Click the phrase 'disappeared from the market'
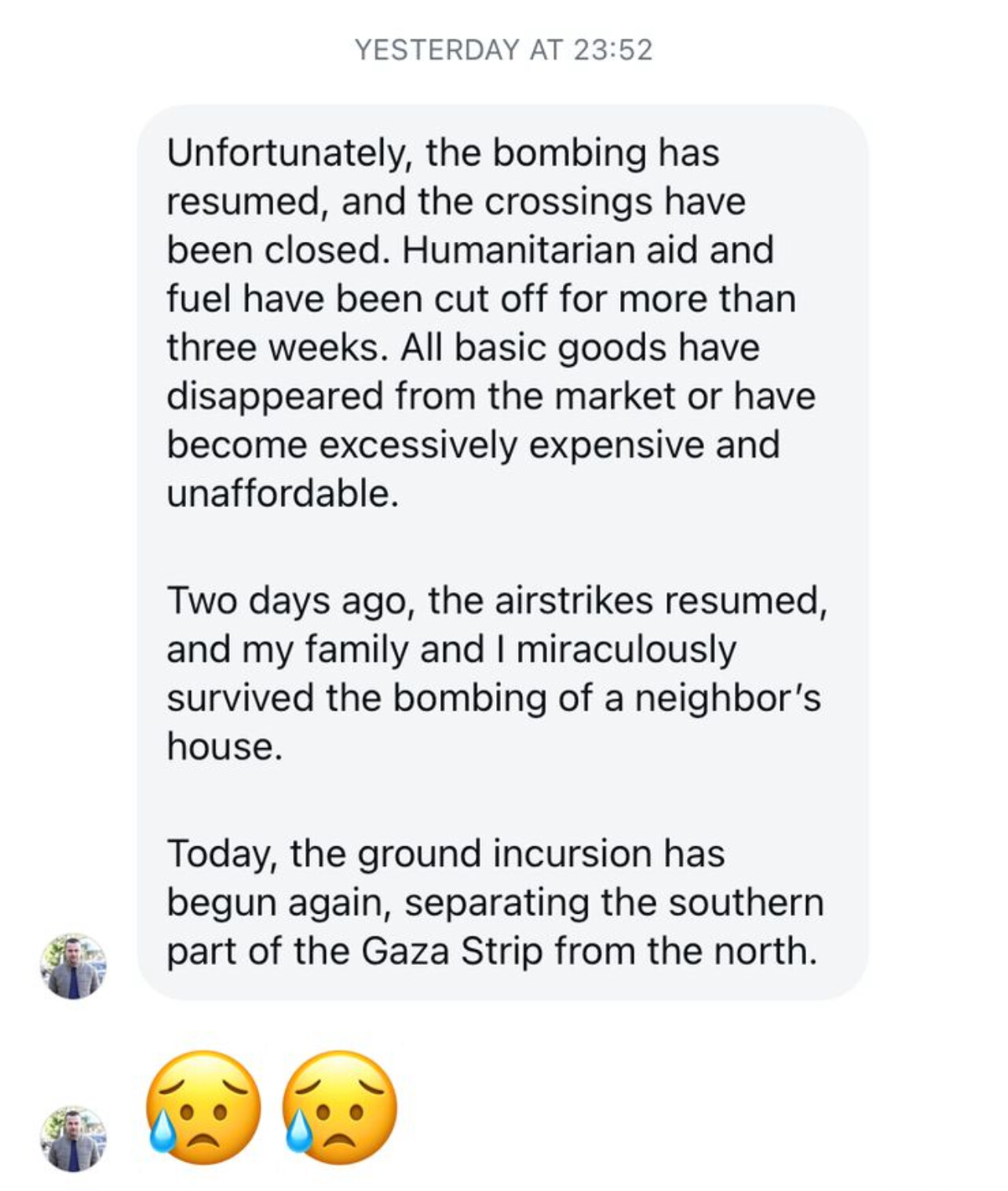 422,396
